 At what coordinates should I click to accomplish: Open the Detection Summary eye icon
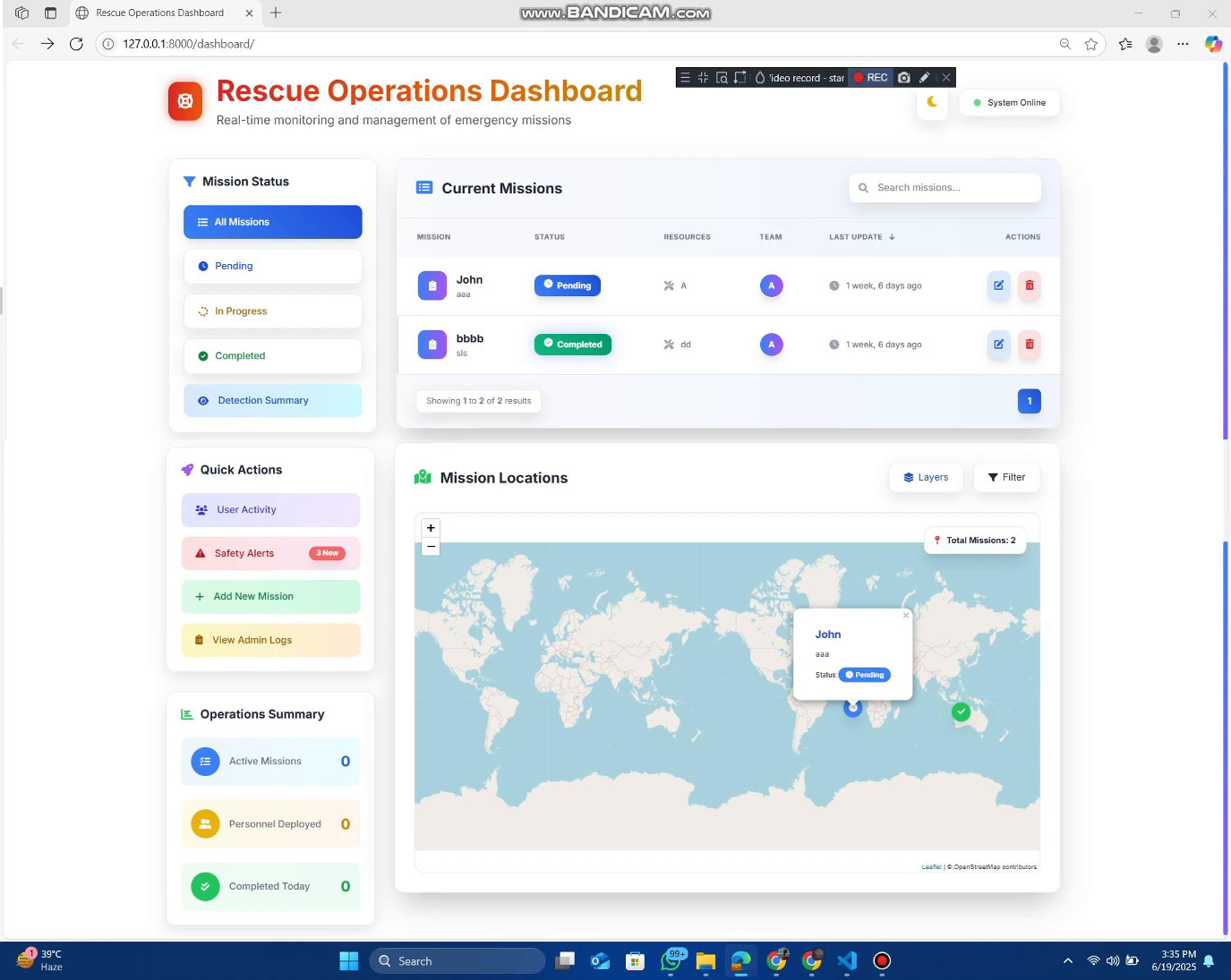pyautogui.click(x=203, y=400)
